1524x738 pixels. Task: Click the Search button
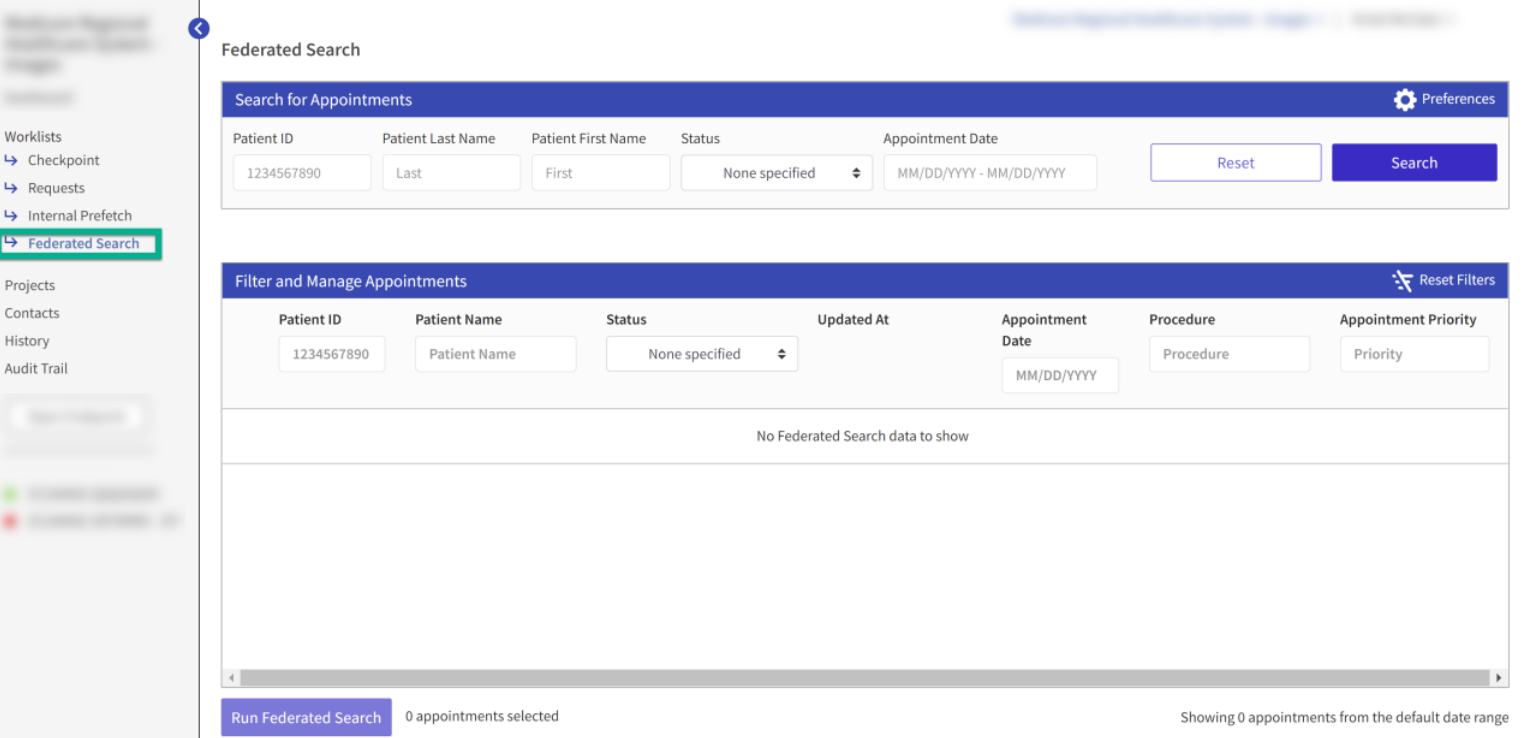click(1413, 162)
